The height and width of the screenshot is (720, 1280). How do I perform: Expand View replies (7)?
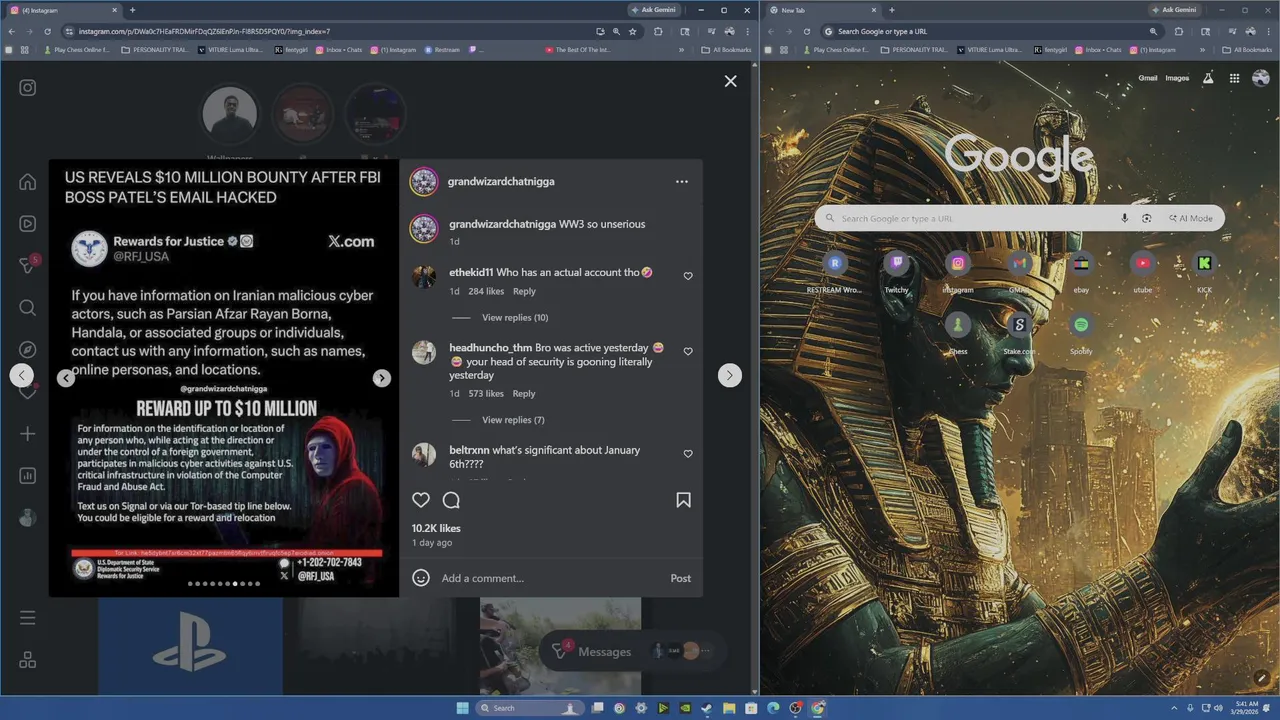point(513,420)
